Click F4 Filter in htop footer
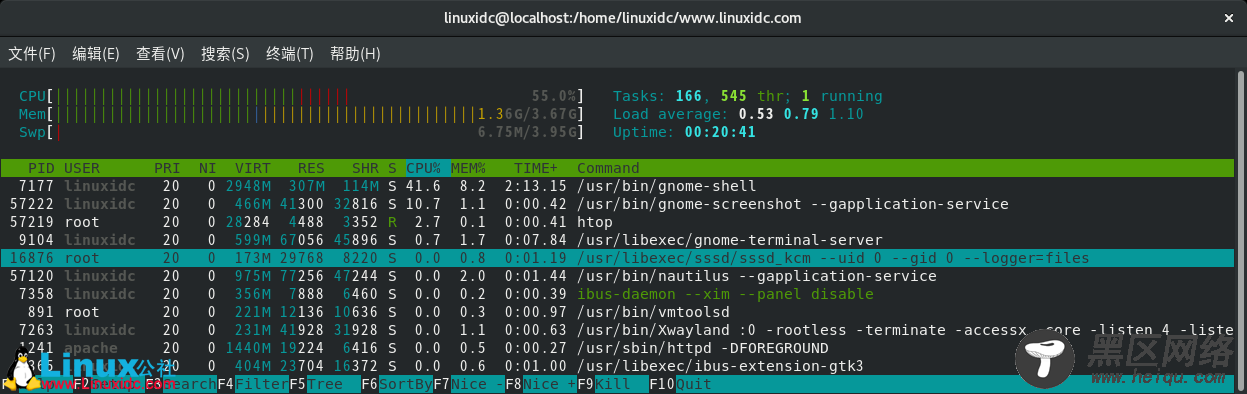The image size is (1247, 394). coord(253,384)
